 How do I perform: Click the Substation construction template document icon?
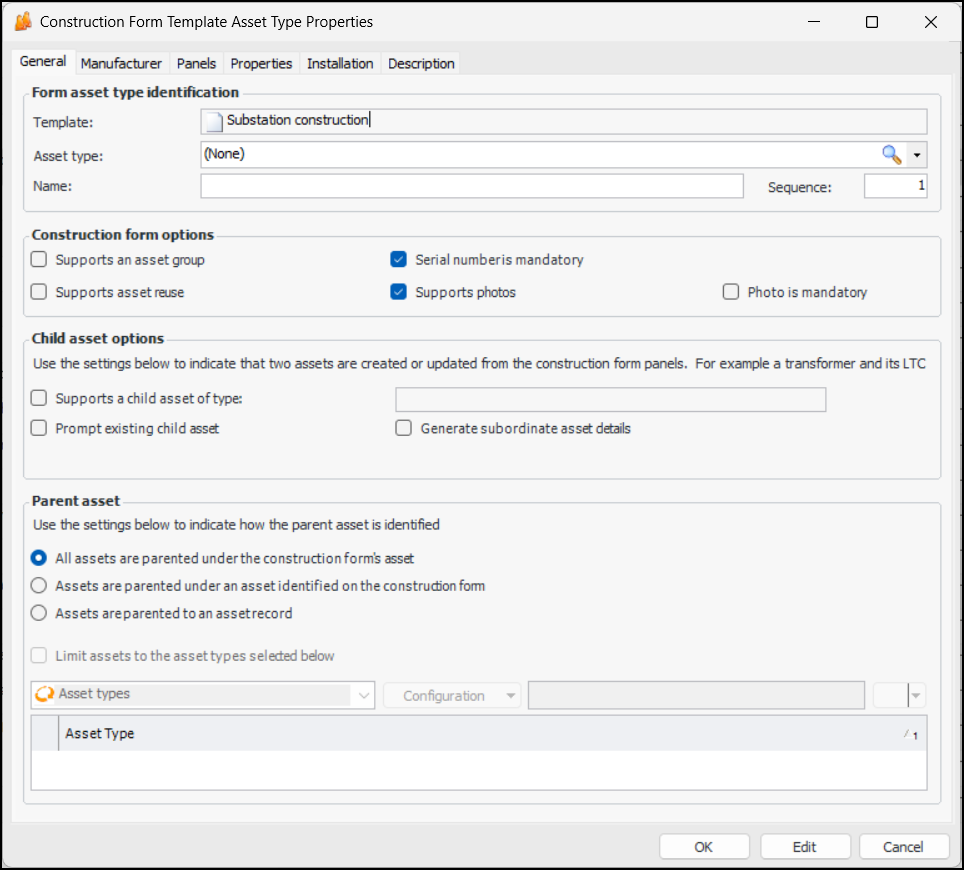pyautogui.click(x=212, y=121)
